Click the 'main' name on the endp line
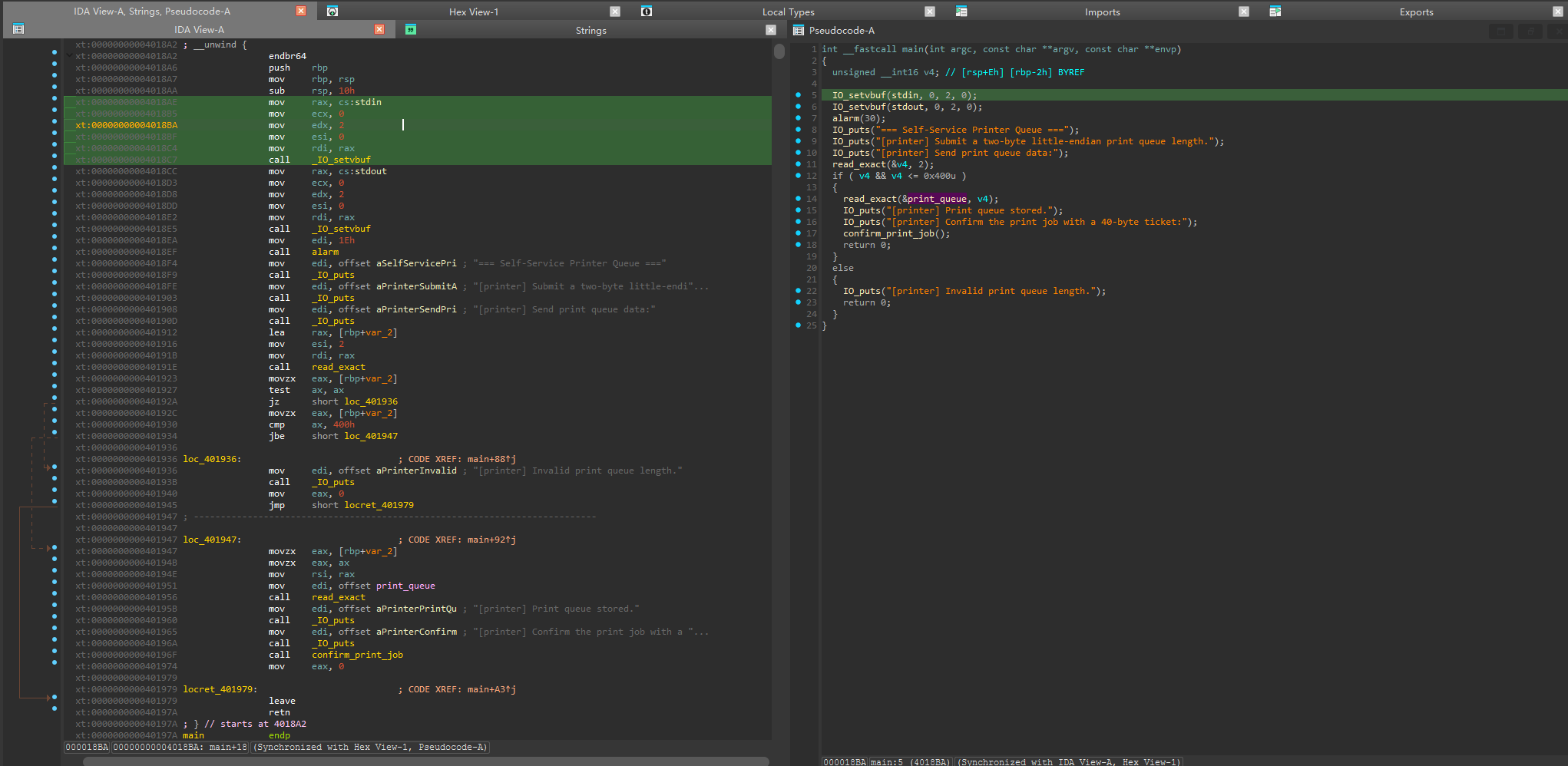 [194, 735]
